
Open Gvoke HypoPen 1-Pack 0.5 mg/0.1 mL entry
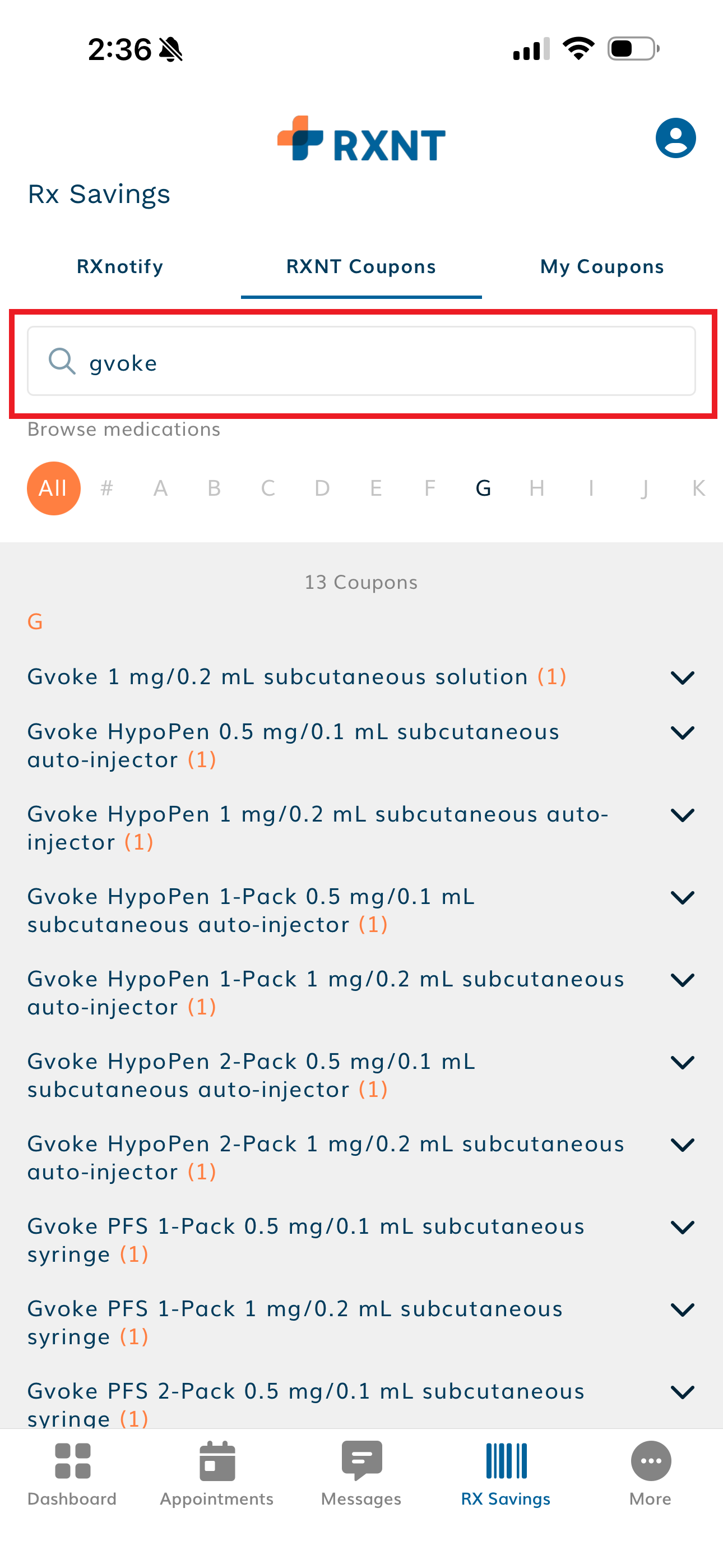click(251, 910)
